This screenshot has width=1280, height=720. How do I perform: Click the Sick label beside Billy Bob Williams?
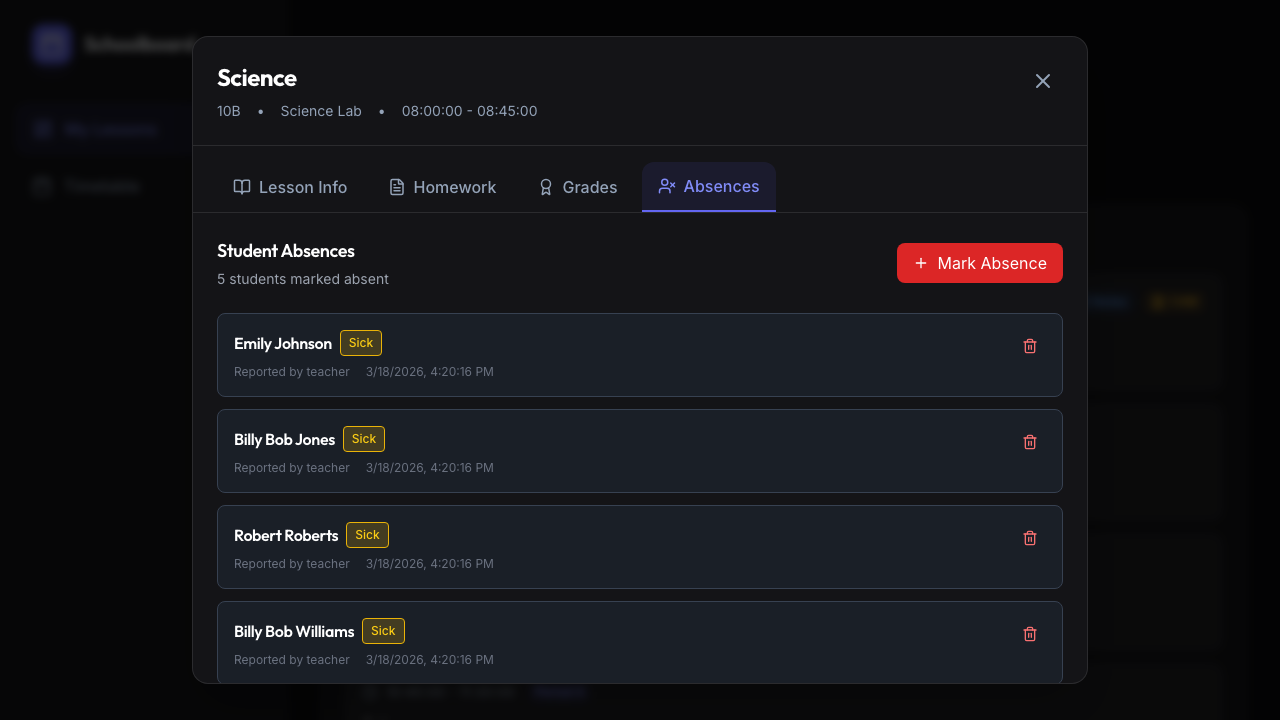(383, 631)
